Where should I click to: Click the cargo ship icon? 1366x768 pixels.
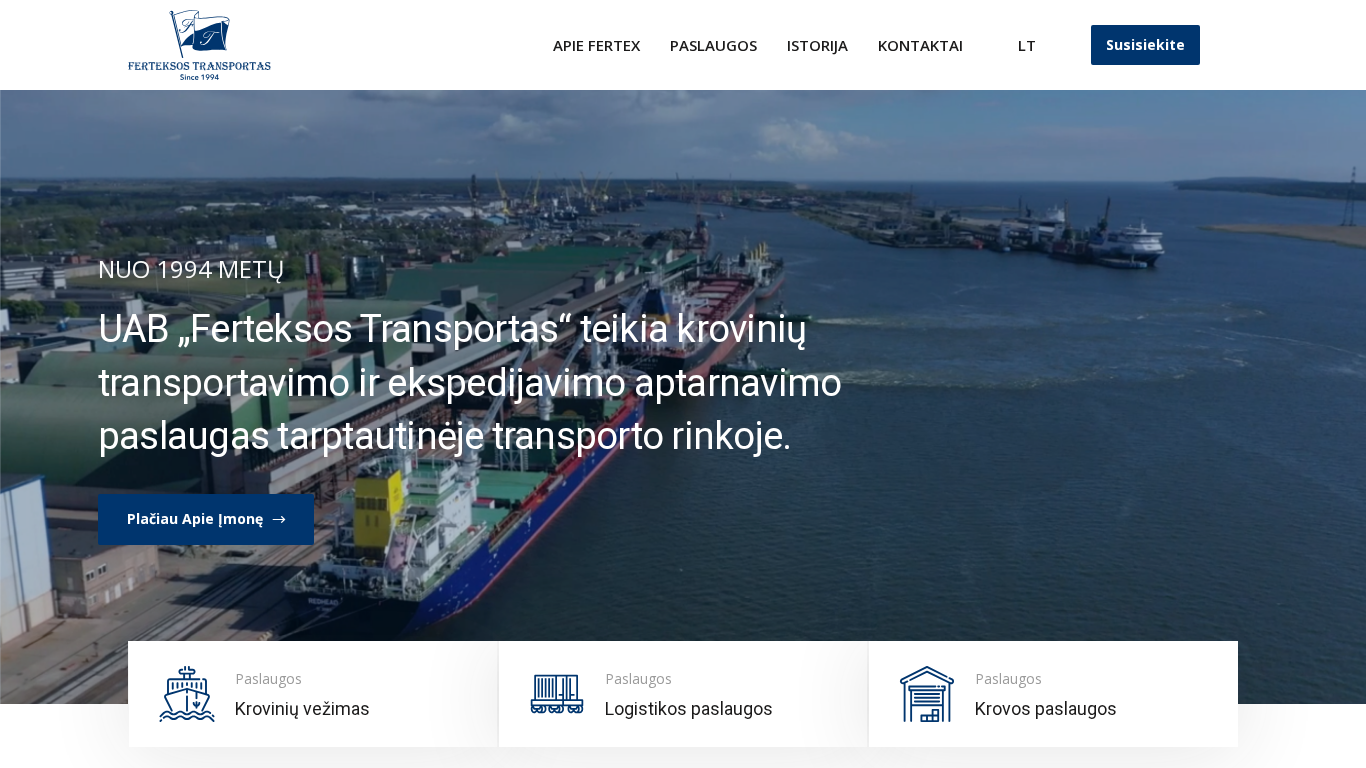(x=187, y=694)
